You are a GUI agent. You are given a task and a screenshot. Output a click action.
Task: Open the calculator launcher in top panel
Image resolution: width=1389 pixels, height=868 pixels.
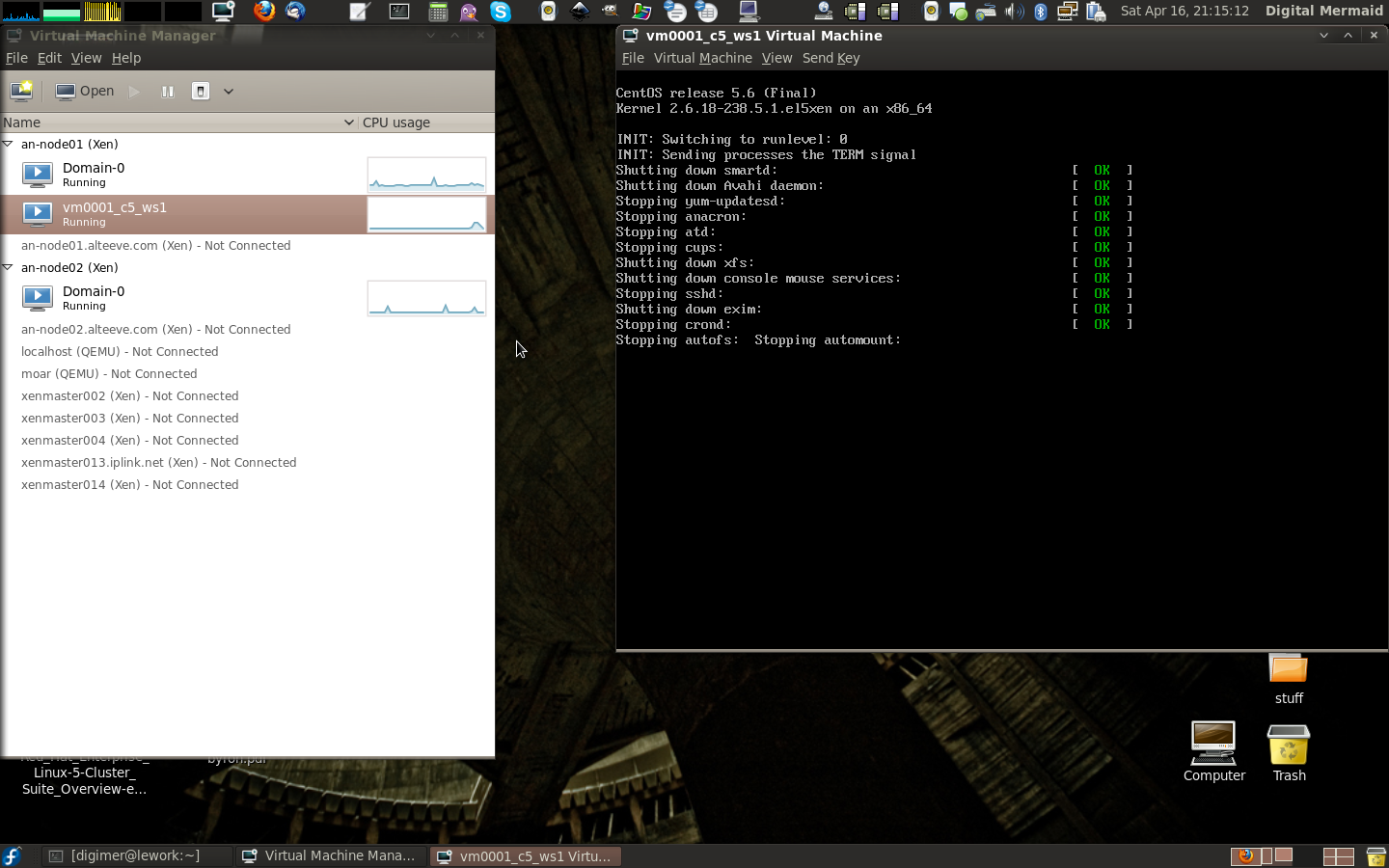click(438, 11)
